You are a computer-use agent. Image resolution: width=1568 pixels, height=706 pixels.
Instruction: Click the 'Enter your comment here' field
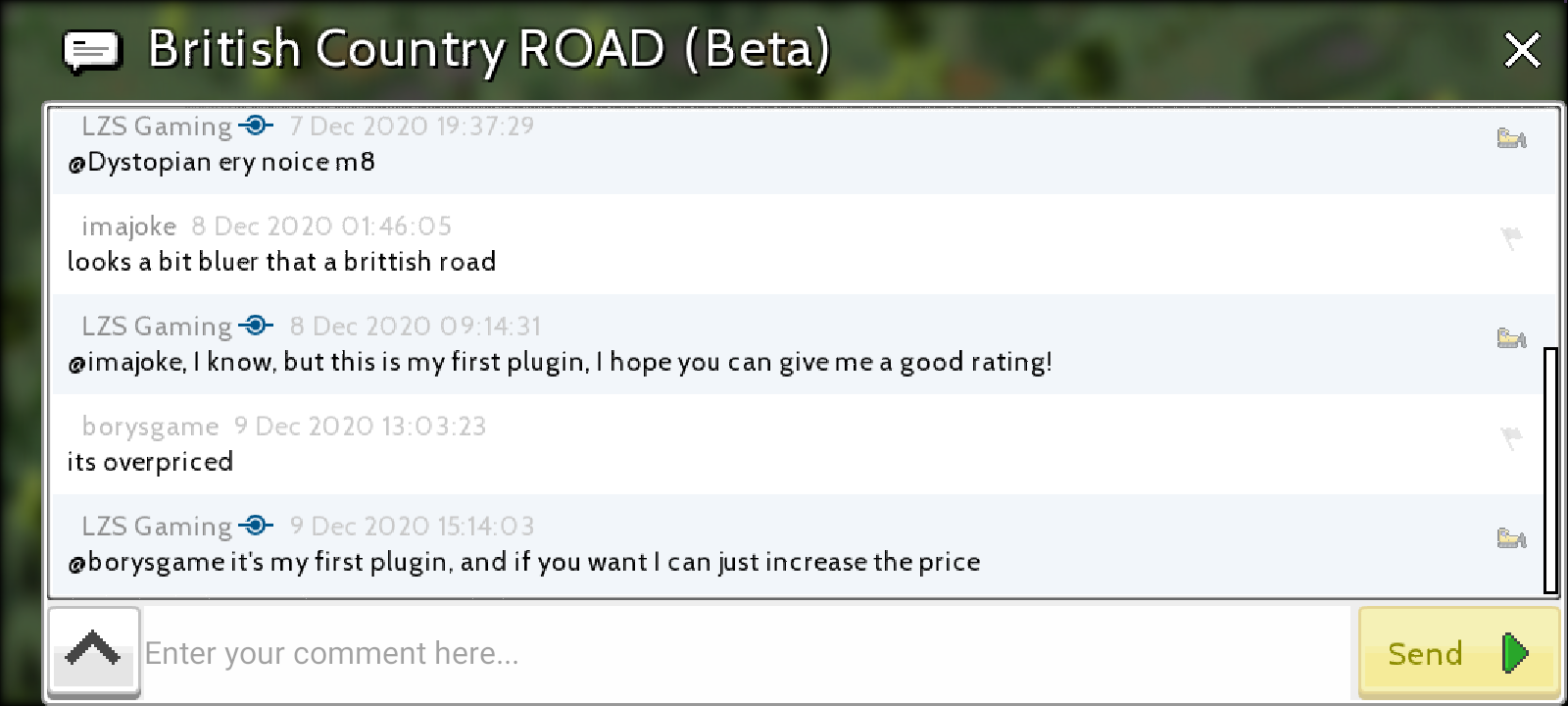pos(747,653)
